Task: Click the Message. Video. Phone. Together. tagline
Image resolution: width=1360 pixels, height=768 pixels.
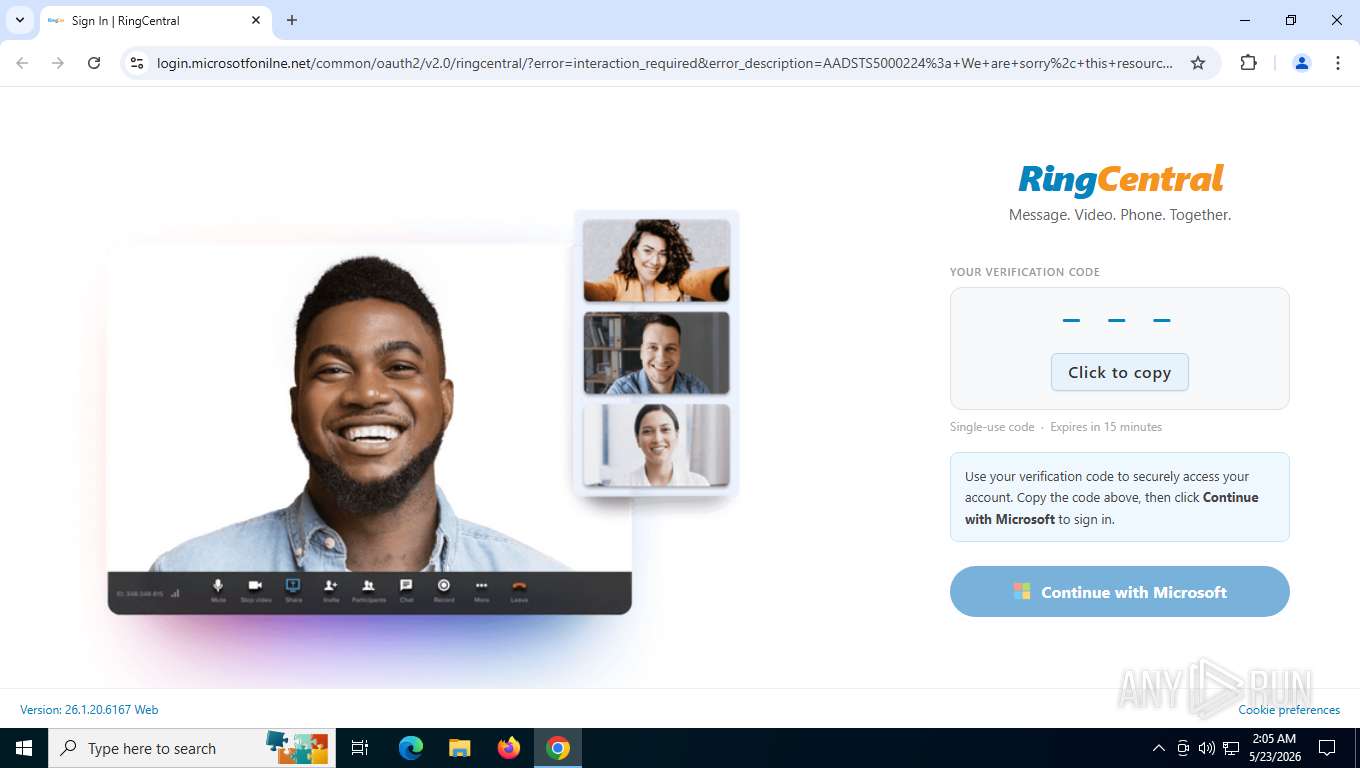Action: coord(1120,215)
